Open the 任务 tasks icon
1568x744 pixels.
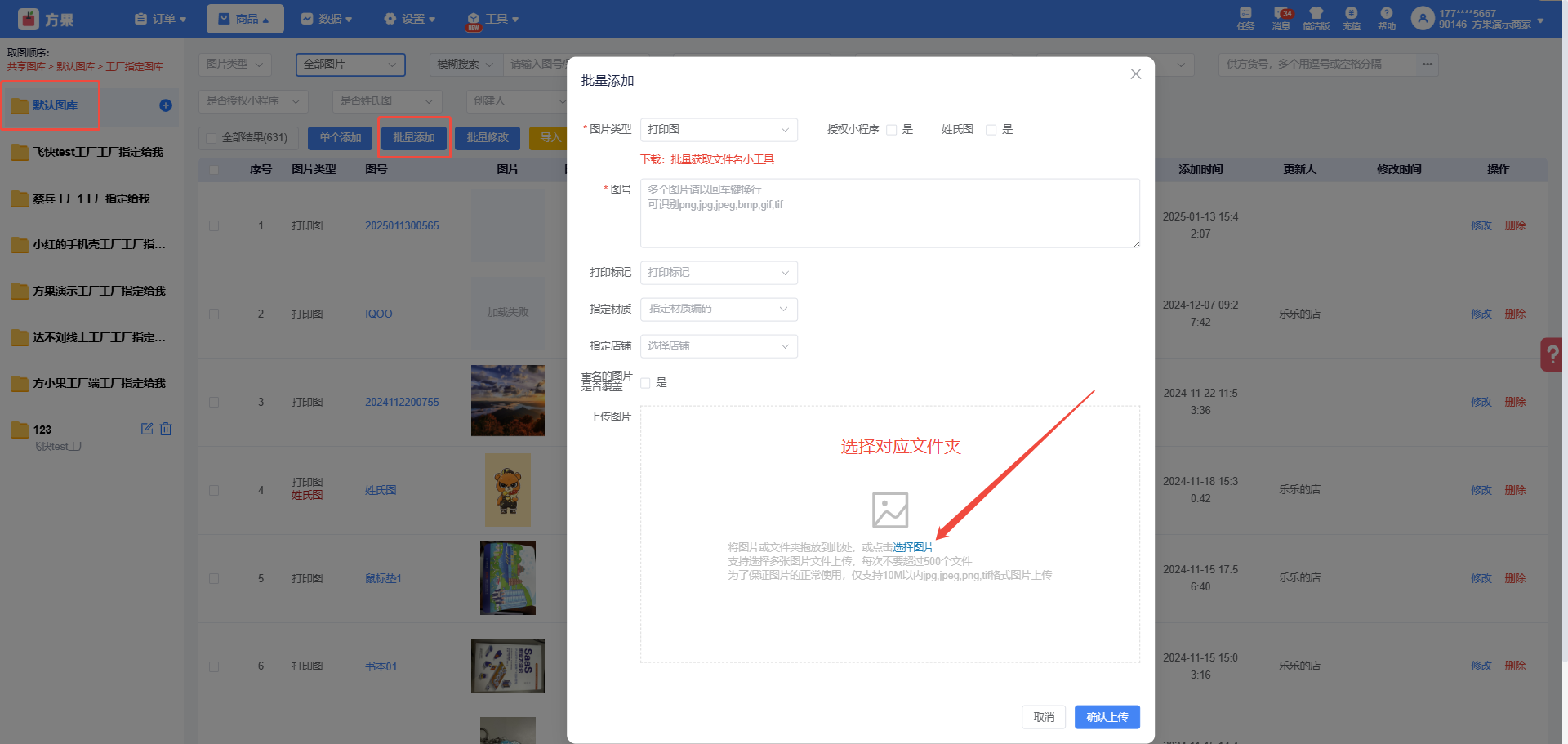pyautogui.click(x=1245, y=13)
